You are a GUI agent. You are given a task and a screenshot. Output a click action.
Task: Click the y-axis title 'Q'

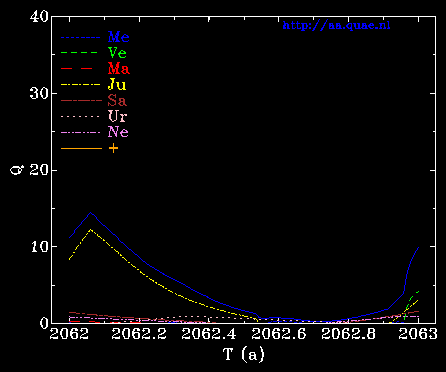tap(16, 170)
